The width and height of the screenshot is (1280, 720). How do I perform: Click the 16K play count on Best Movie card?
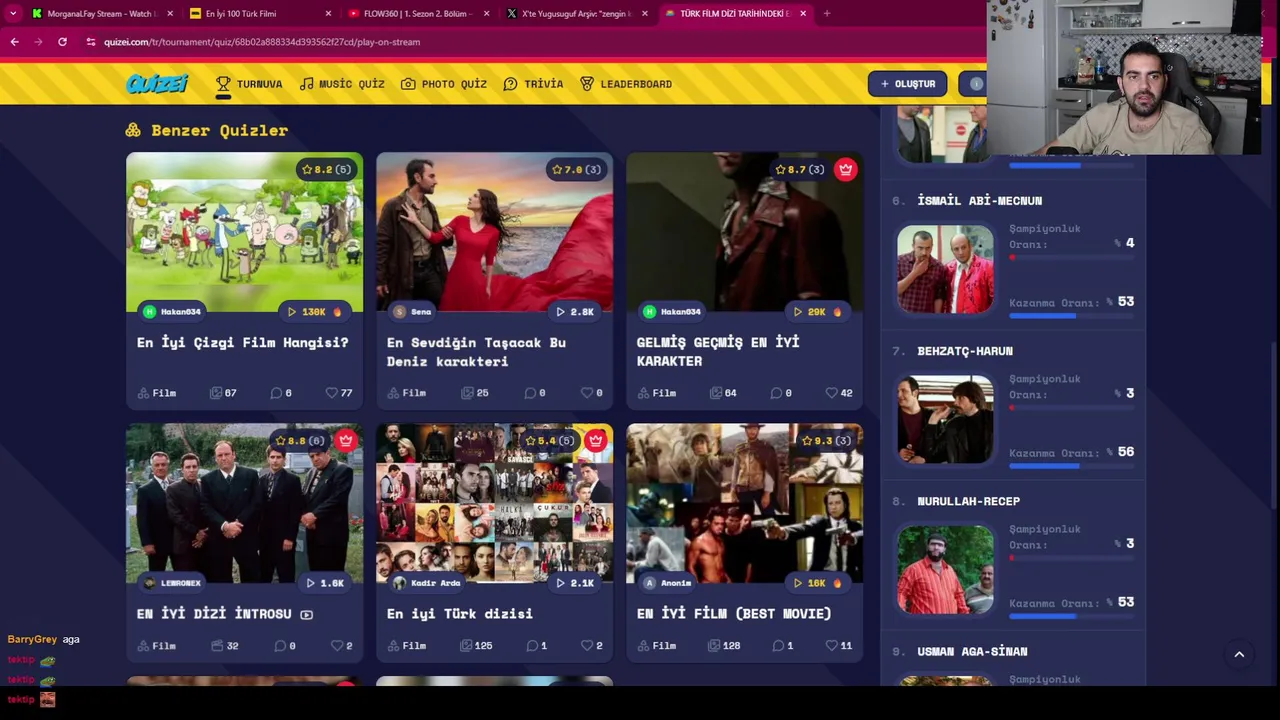tap(817, 583)
